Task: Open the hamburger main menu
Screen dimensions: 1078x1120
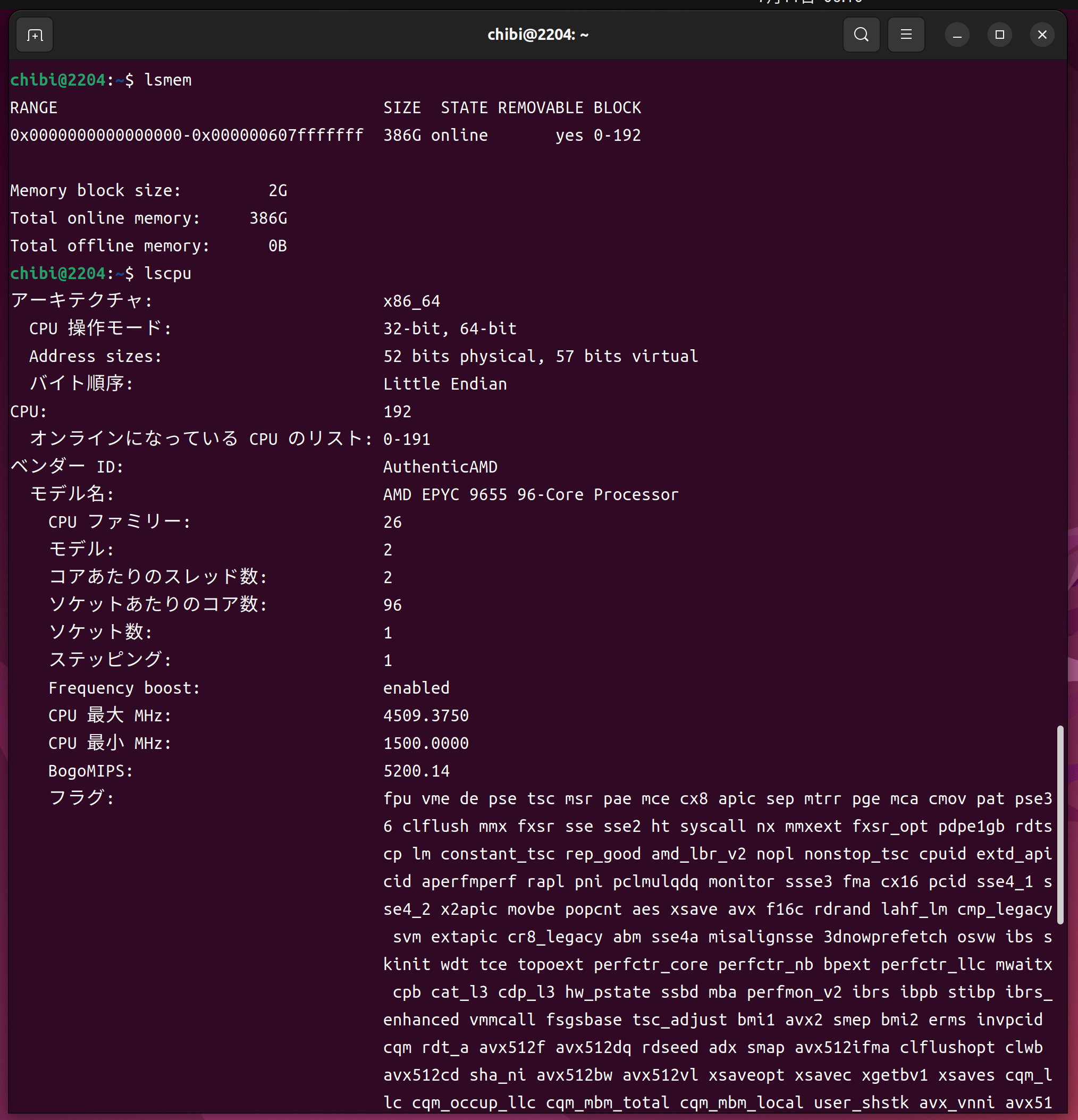Action: (905, 36)
